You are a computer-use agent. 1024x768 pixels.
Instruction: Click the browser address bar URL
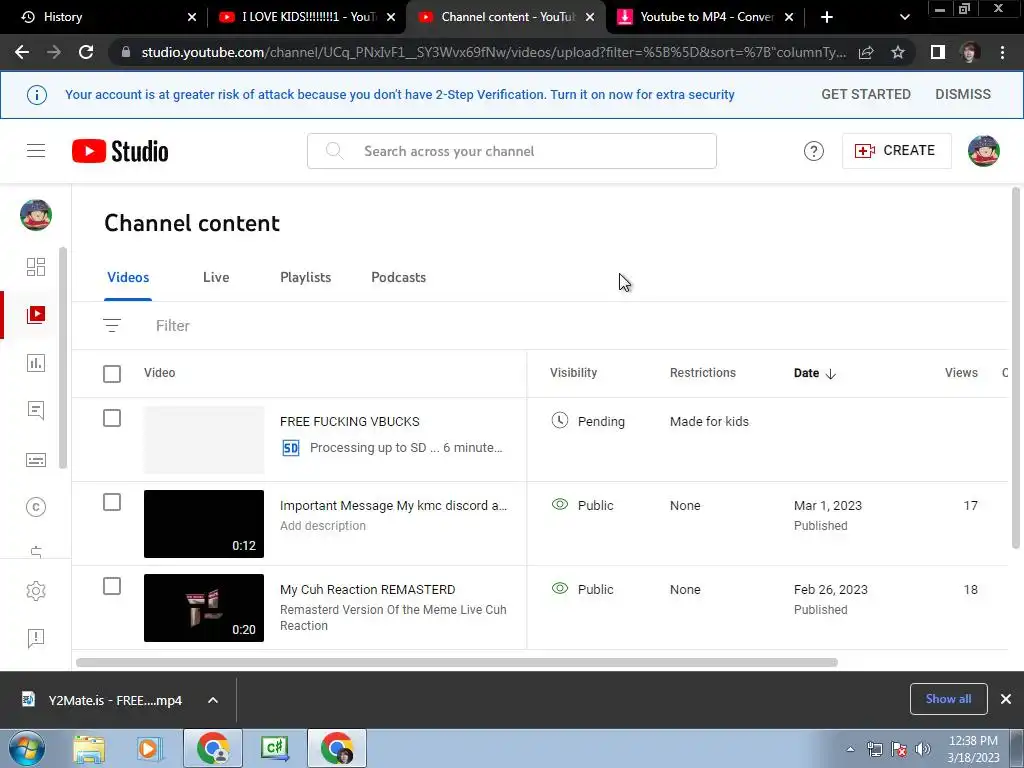coord(493,52)
